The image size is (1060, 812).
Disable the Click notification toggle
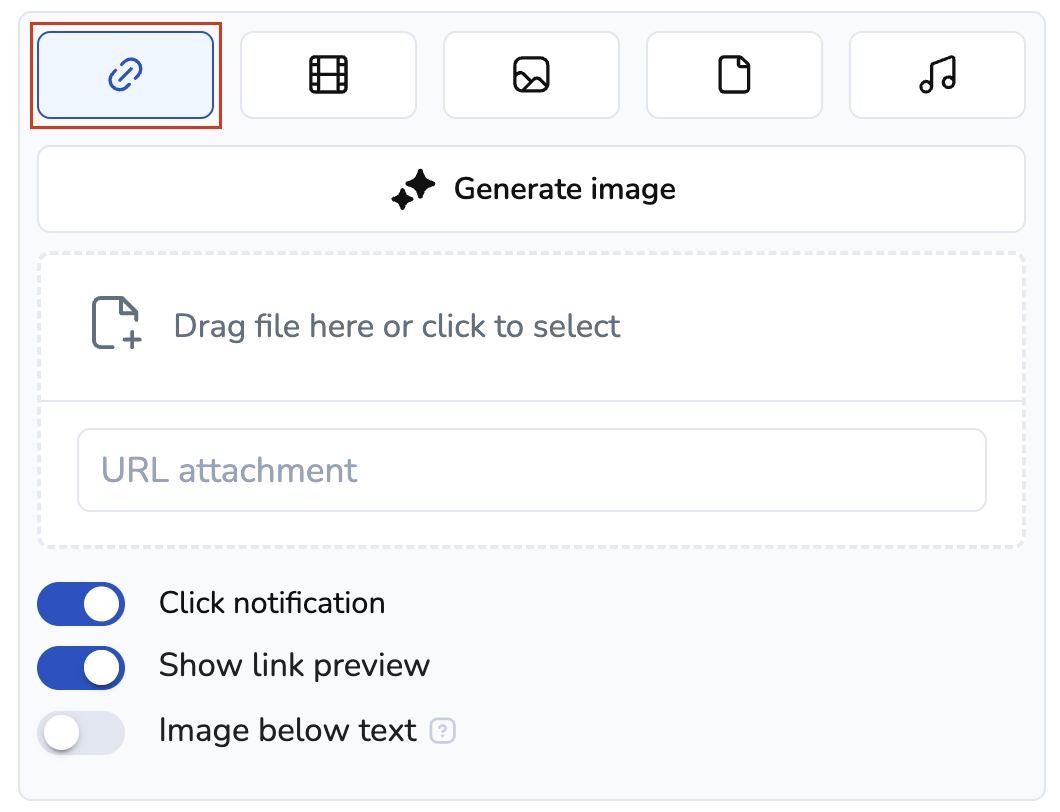81,604
